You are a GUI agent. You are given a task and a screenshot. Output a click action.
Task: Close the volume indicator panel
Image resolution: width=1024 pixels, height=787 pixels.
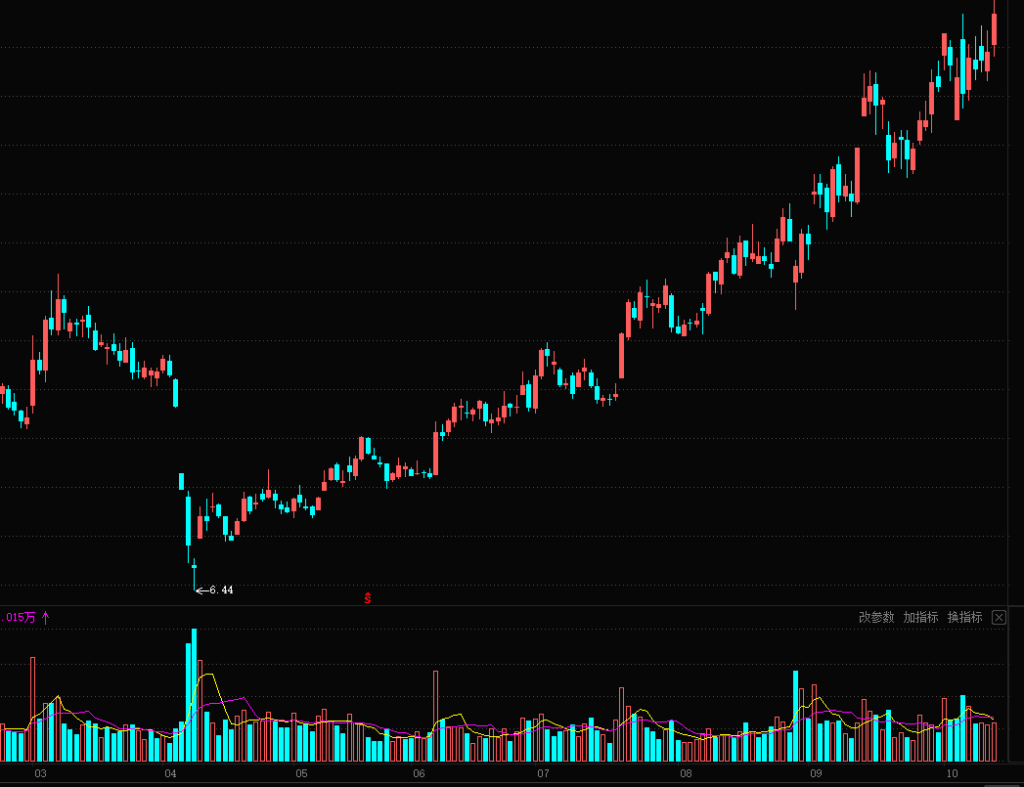998,617
